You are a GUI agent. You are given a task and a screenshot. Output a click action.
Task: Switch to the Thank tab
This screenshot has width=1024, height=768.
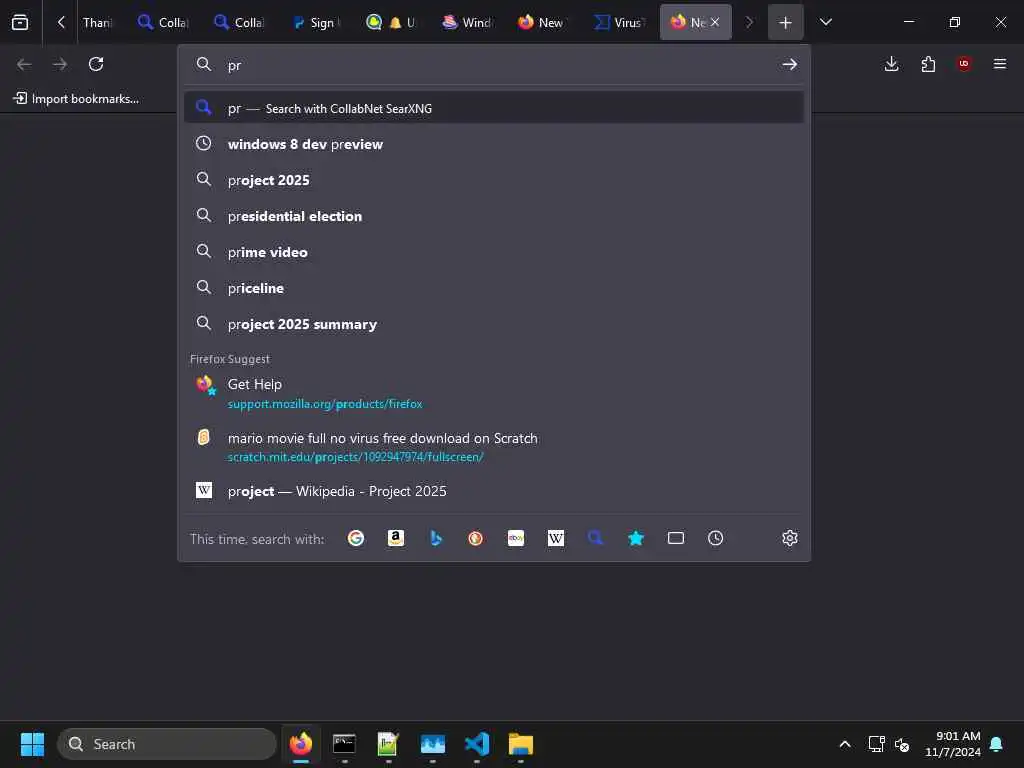click(x=98, y=22)
